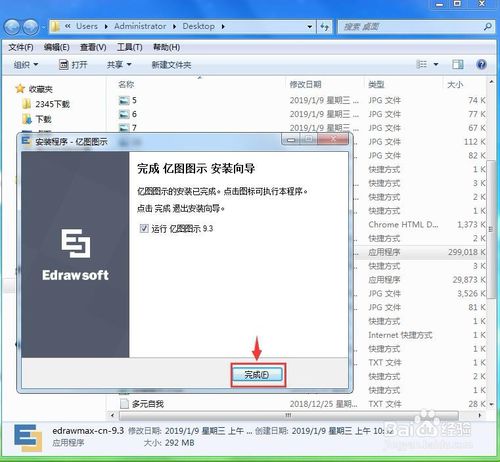Screen dimensions: 500x462
Task: Expand arrow after Desktop breadcrumb
Action: (x=223, y=27)
